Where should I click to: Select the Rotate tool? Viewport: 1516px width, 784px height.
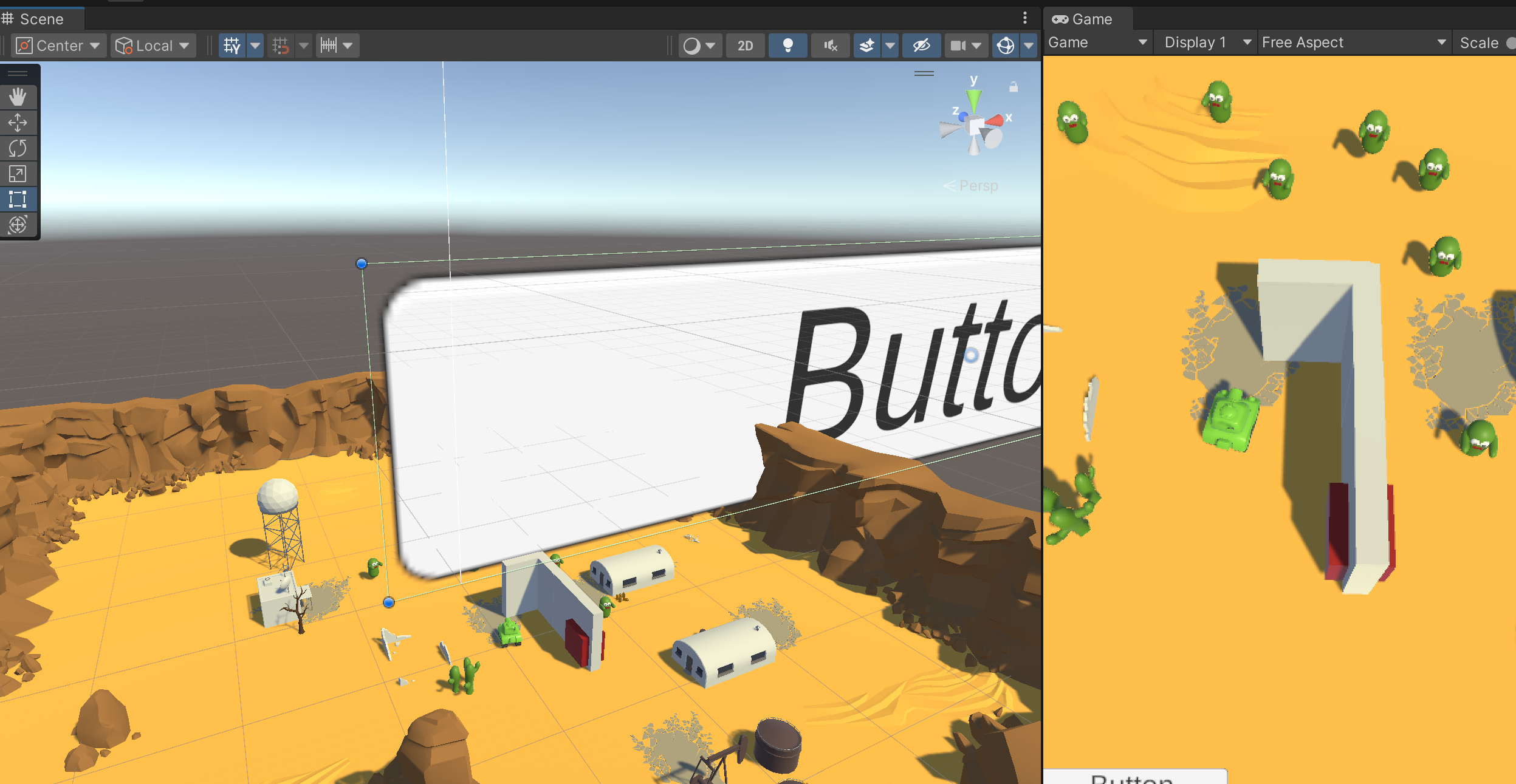coord(18,148)
